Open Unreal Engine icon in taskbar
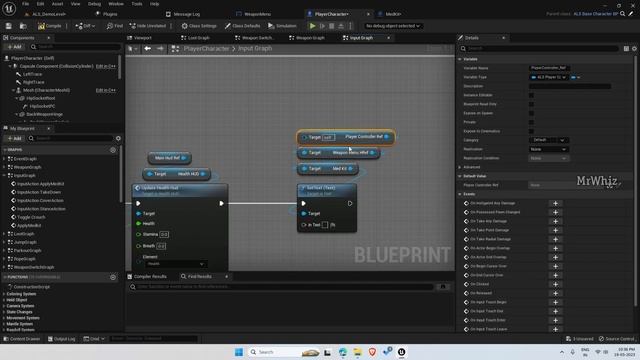Viewport: 640px width, 360px height. 401,352
